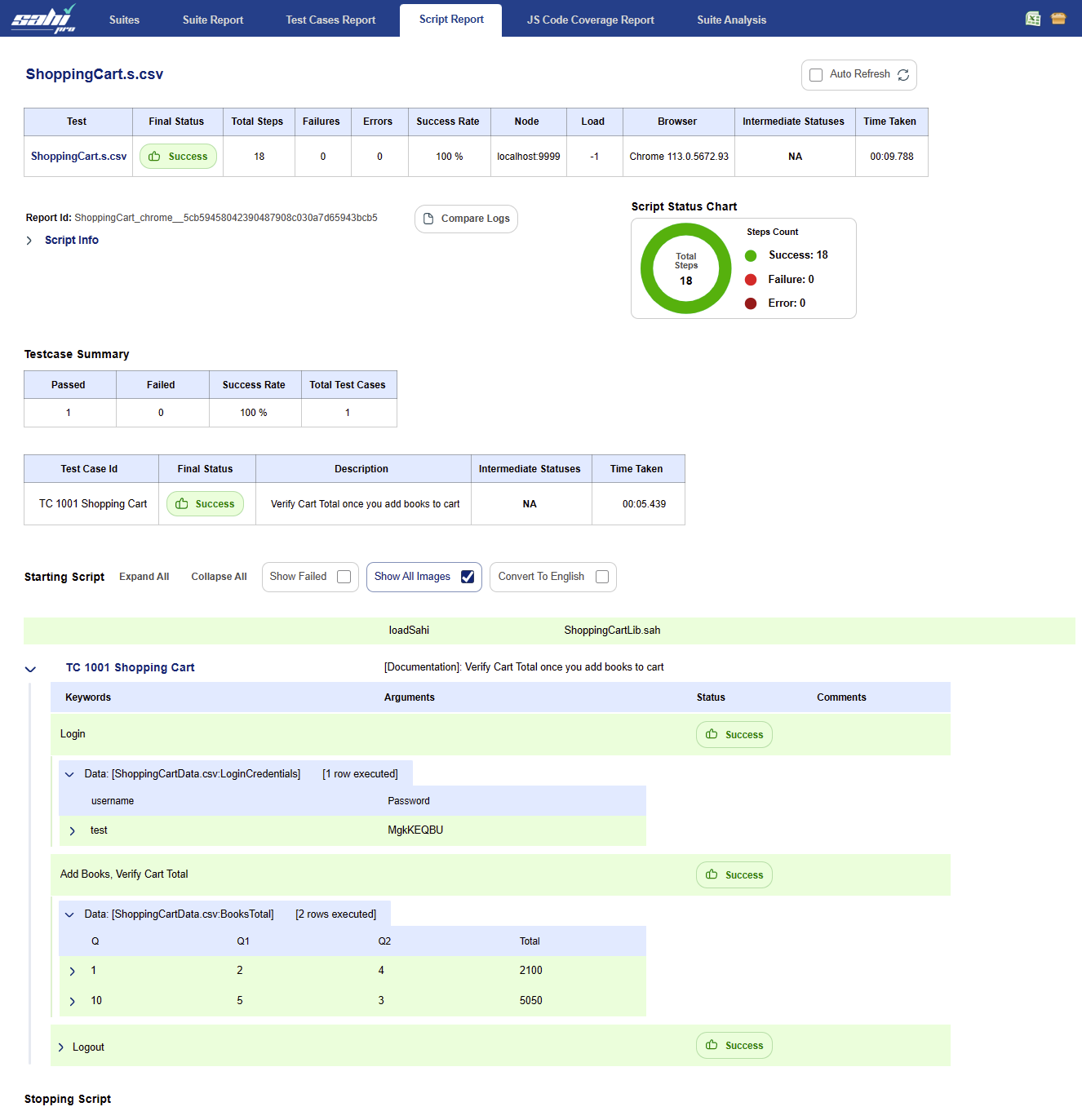Uncheck the Show All Images checkbox
1082x1120 pixels.
click(x=468, y=577)
